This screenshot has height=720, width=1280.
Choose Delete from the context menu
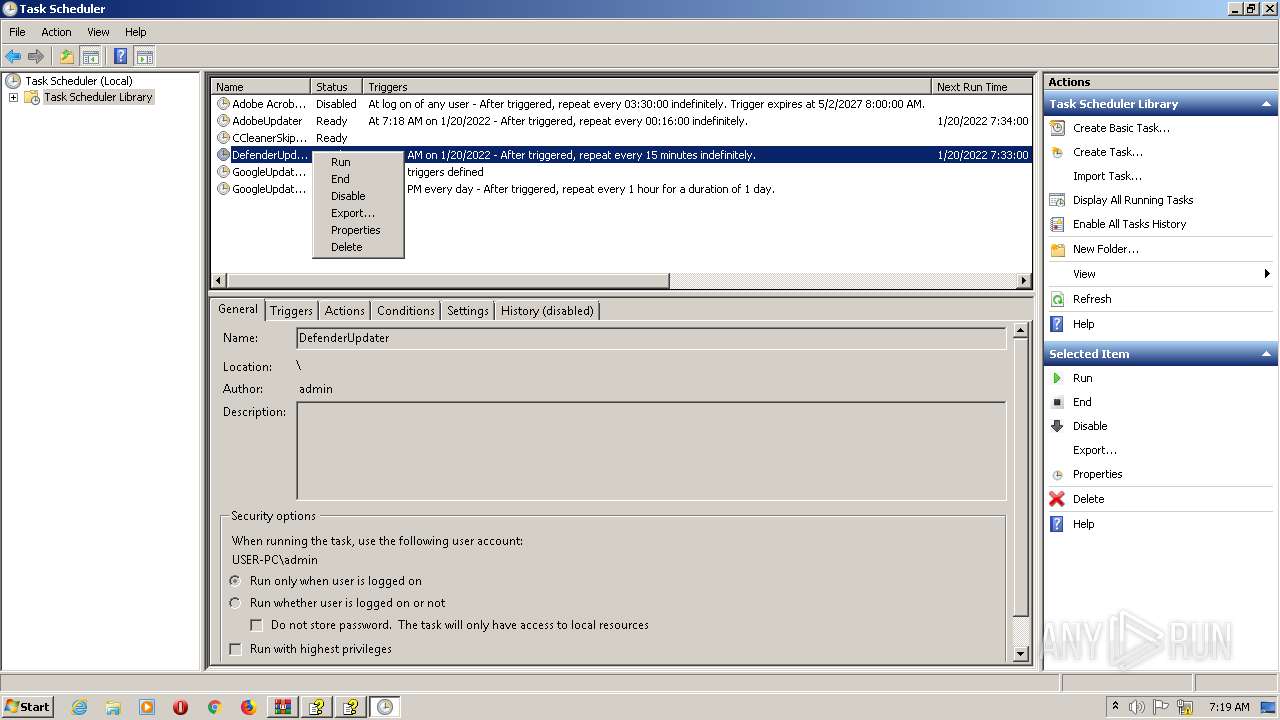coord(358,247)
